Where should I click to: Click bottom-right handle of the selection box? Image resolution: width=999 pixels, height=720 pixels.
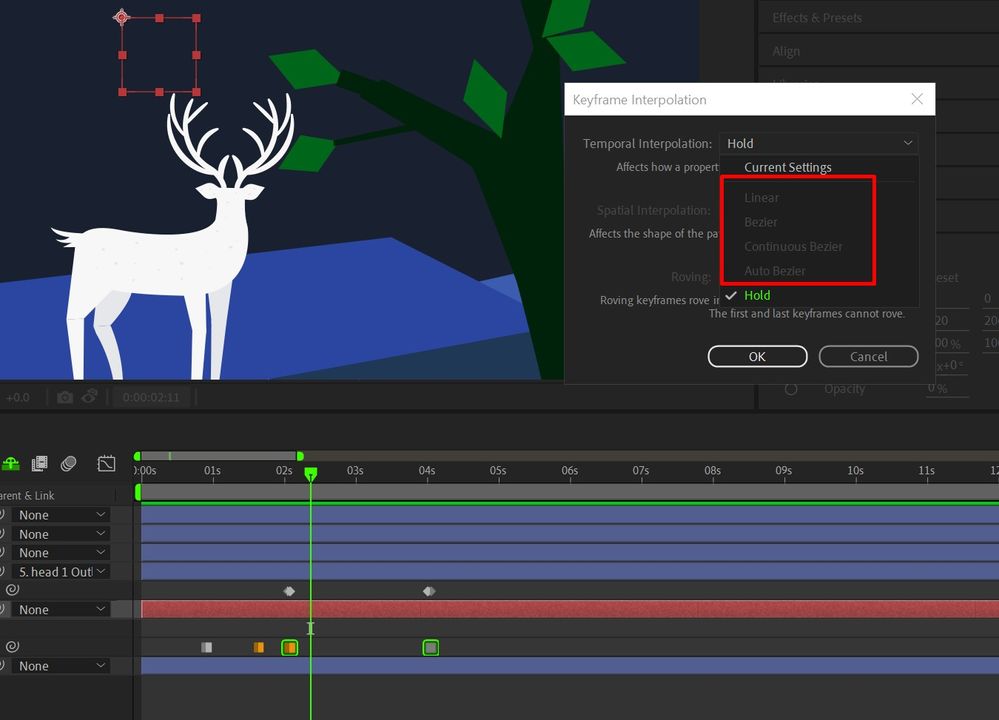pos(196,92)
